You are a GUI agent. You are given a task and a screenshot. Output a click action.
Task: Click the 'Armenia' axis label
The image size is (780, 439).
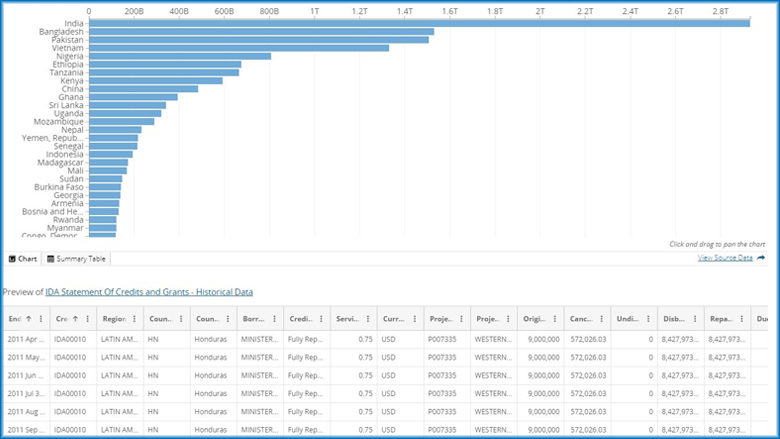[x=68, y=203]
